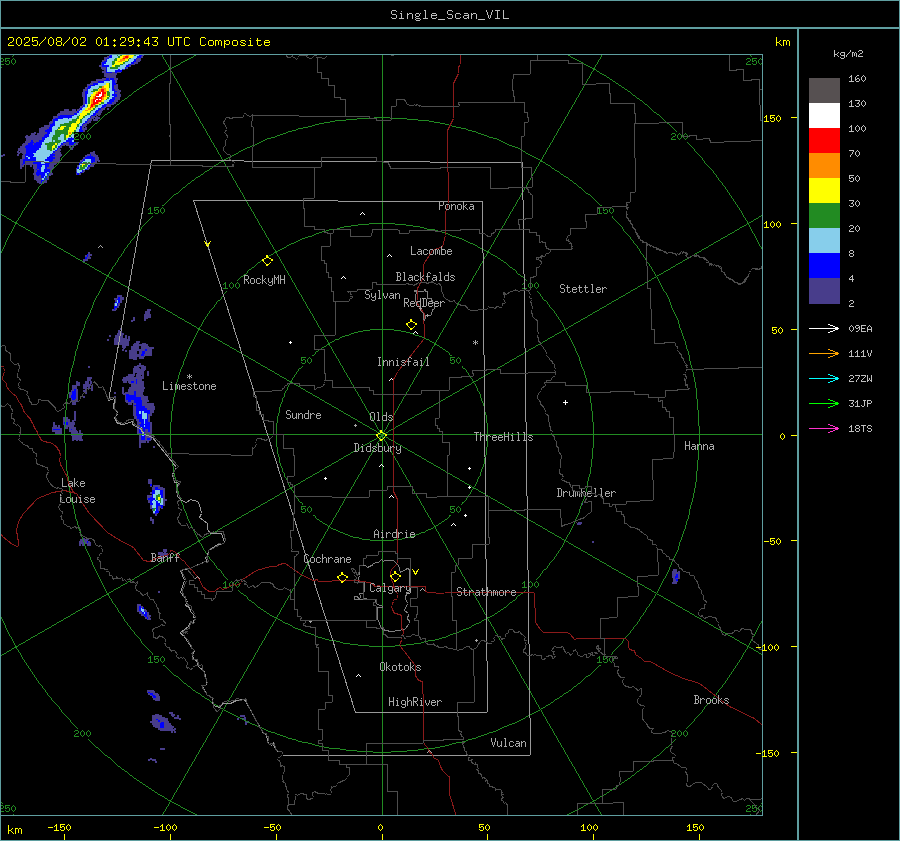The height and width of the screenshot is (841, 900).
Task: Click the Cochrane town label
Action: (x=327, y=559)
